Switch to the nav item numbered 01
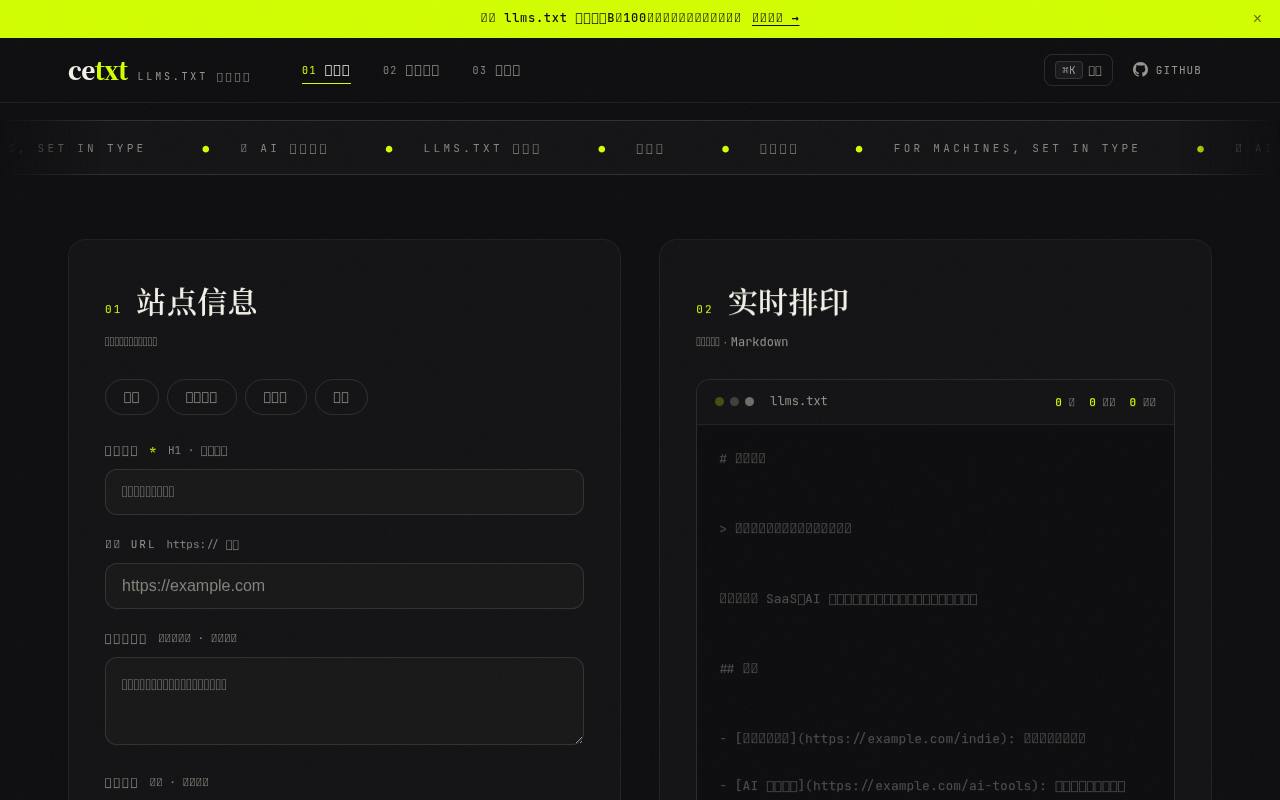 [326, 70]
